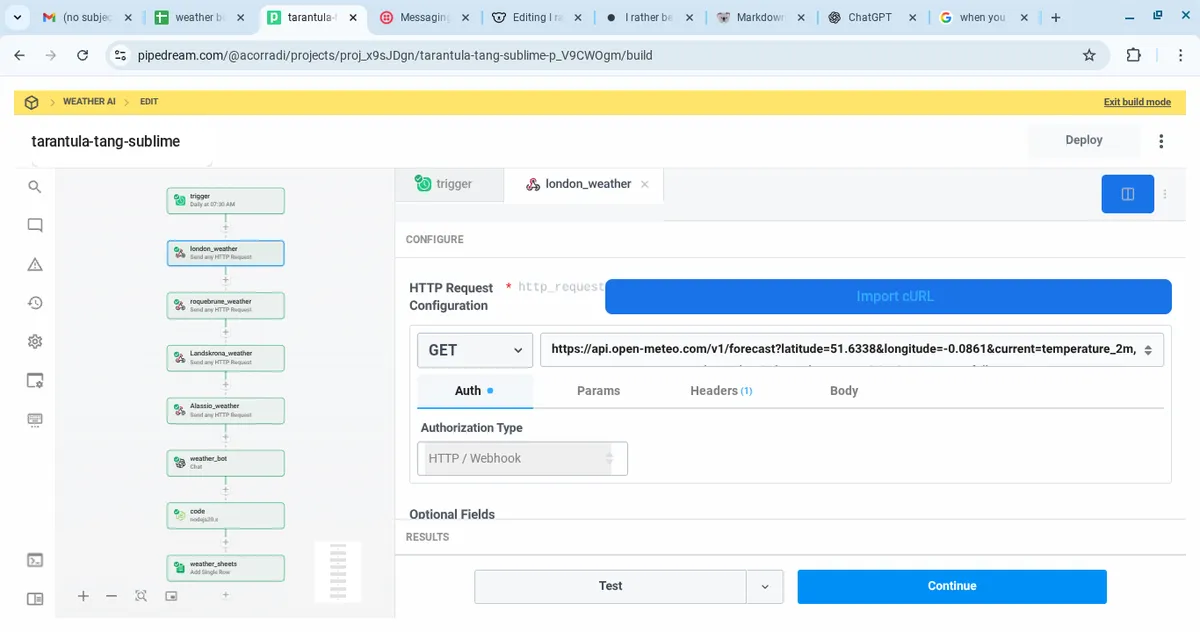Open the search icon in left sidebar
The image size is (1200, 632).
point(35,187)
